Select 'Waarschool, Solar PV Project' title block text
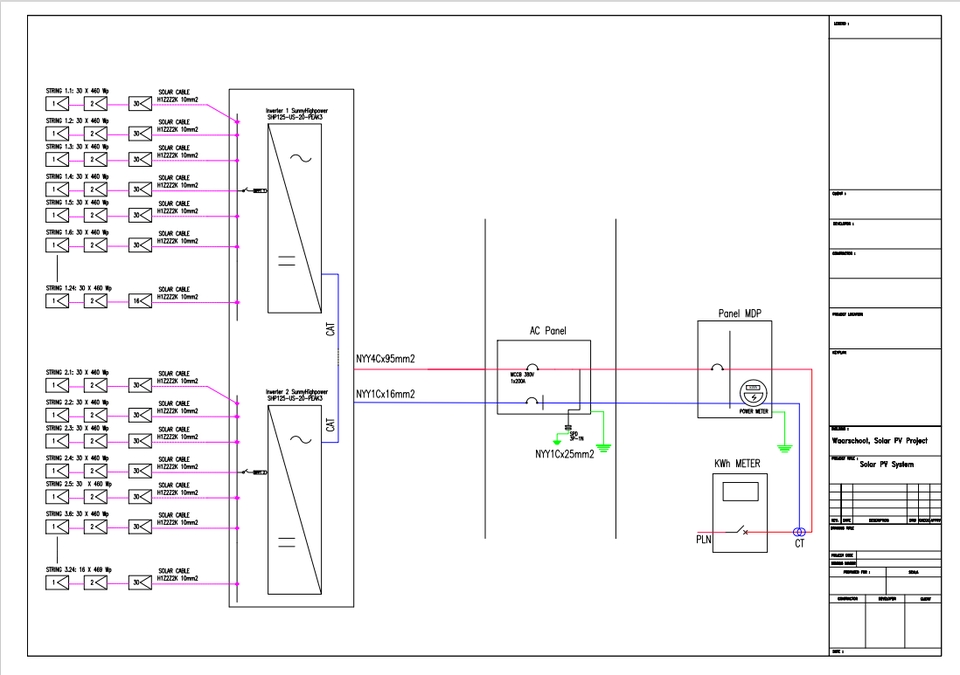 click(879, 441)
